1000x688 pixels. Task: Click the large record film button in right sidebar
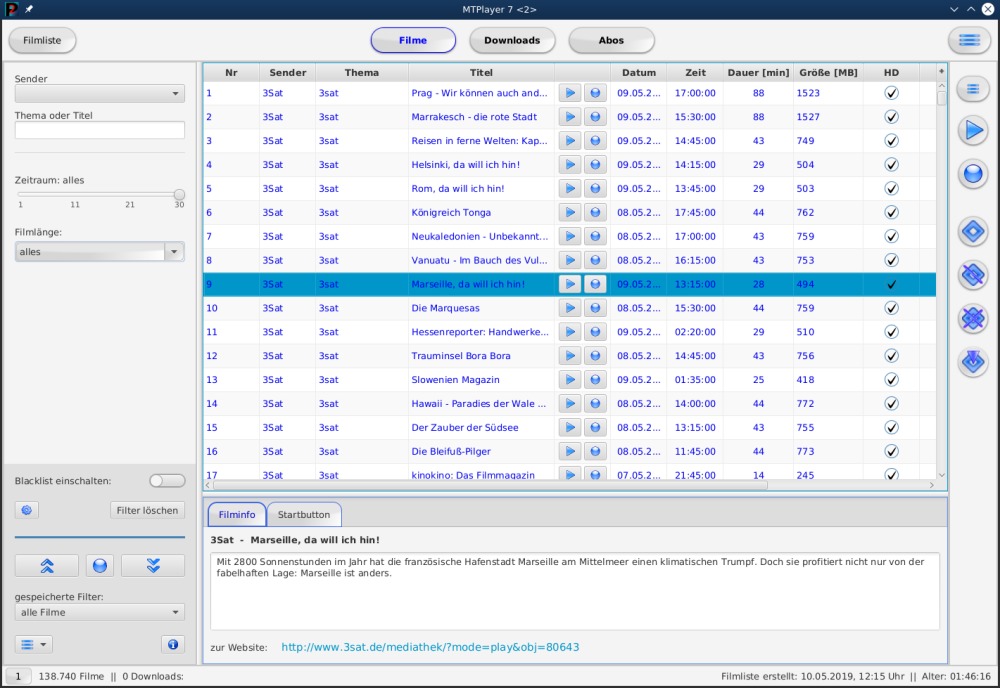point(973,173)
